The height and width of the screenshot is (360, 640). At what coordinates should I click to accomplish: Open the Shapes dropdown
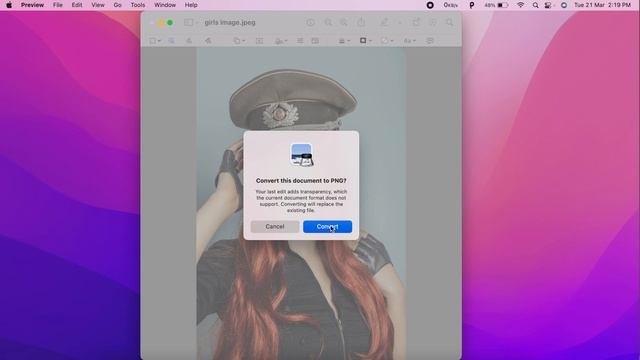click(x=239, y=41)
